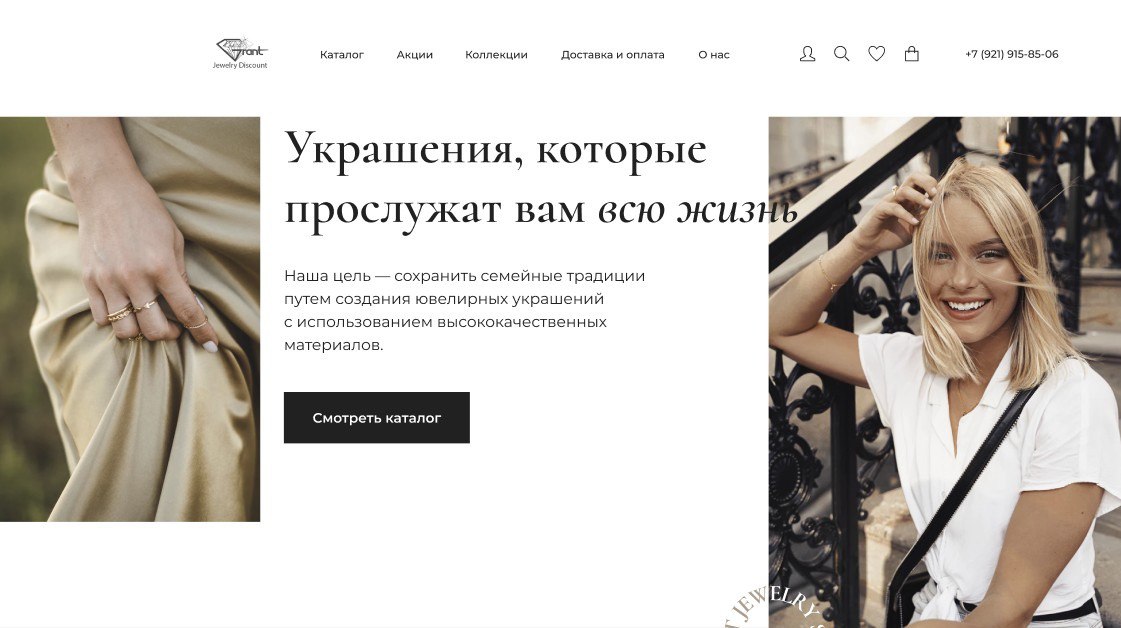Viewport: 1121px width, 628px height.
Task: Open the О нас page
Action: [713, 54]
